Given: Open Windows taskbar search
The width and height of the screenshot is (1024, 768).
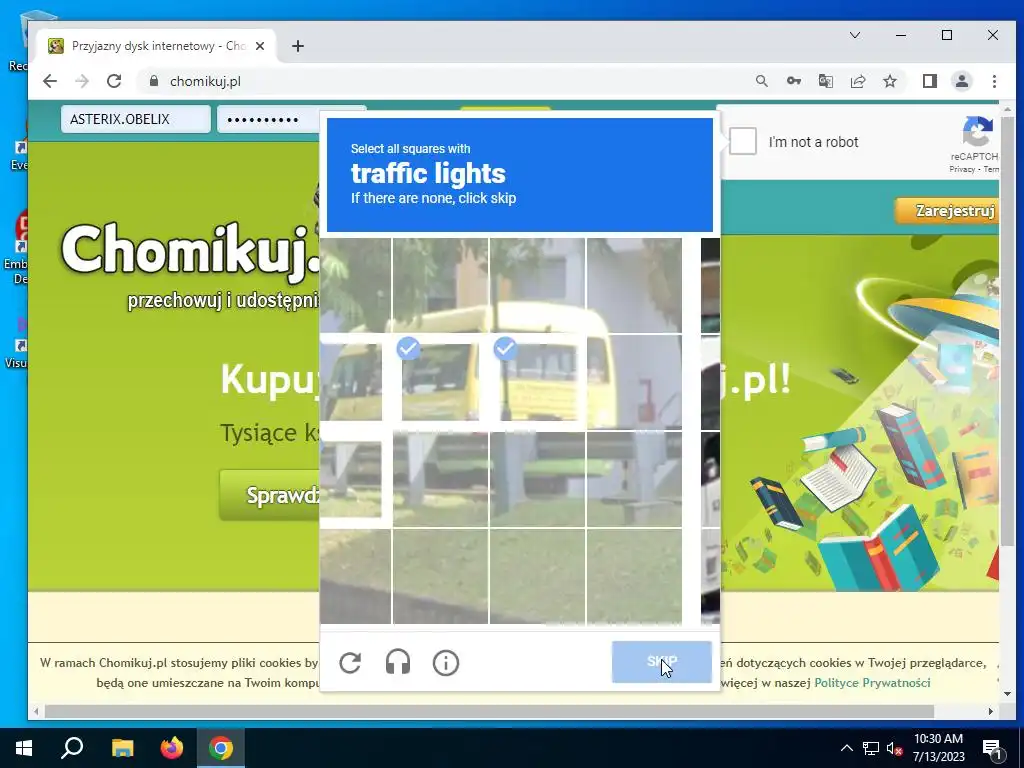Looking at the screenshot, I should click(x=72, y=748).
